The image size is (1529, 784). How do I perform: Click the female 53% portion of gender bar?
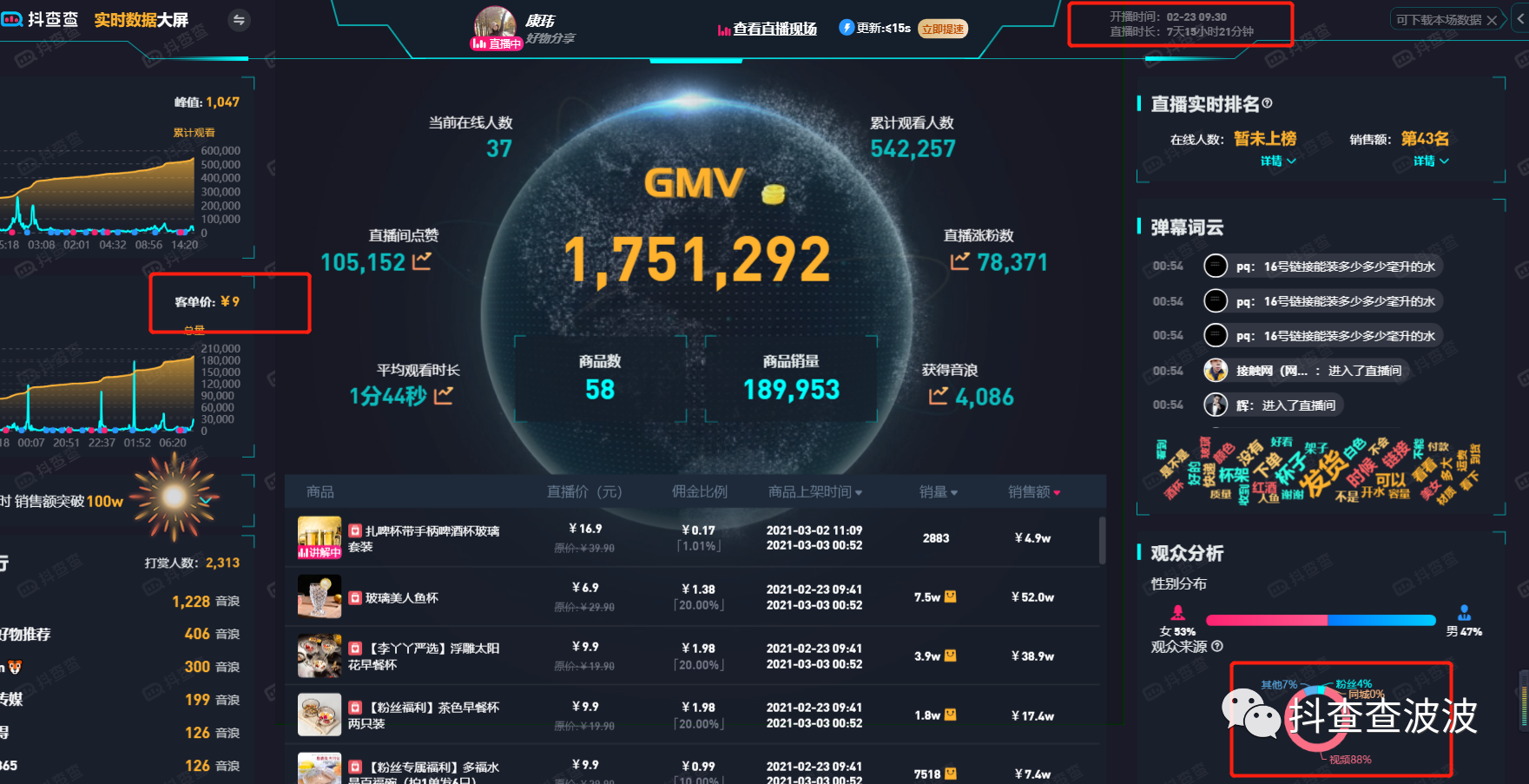tap(1267, 620)
